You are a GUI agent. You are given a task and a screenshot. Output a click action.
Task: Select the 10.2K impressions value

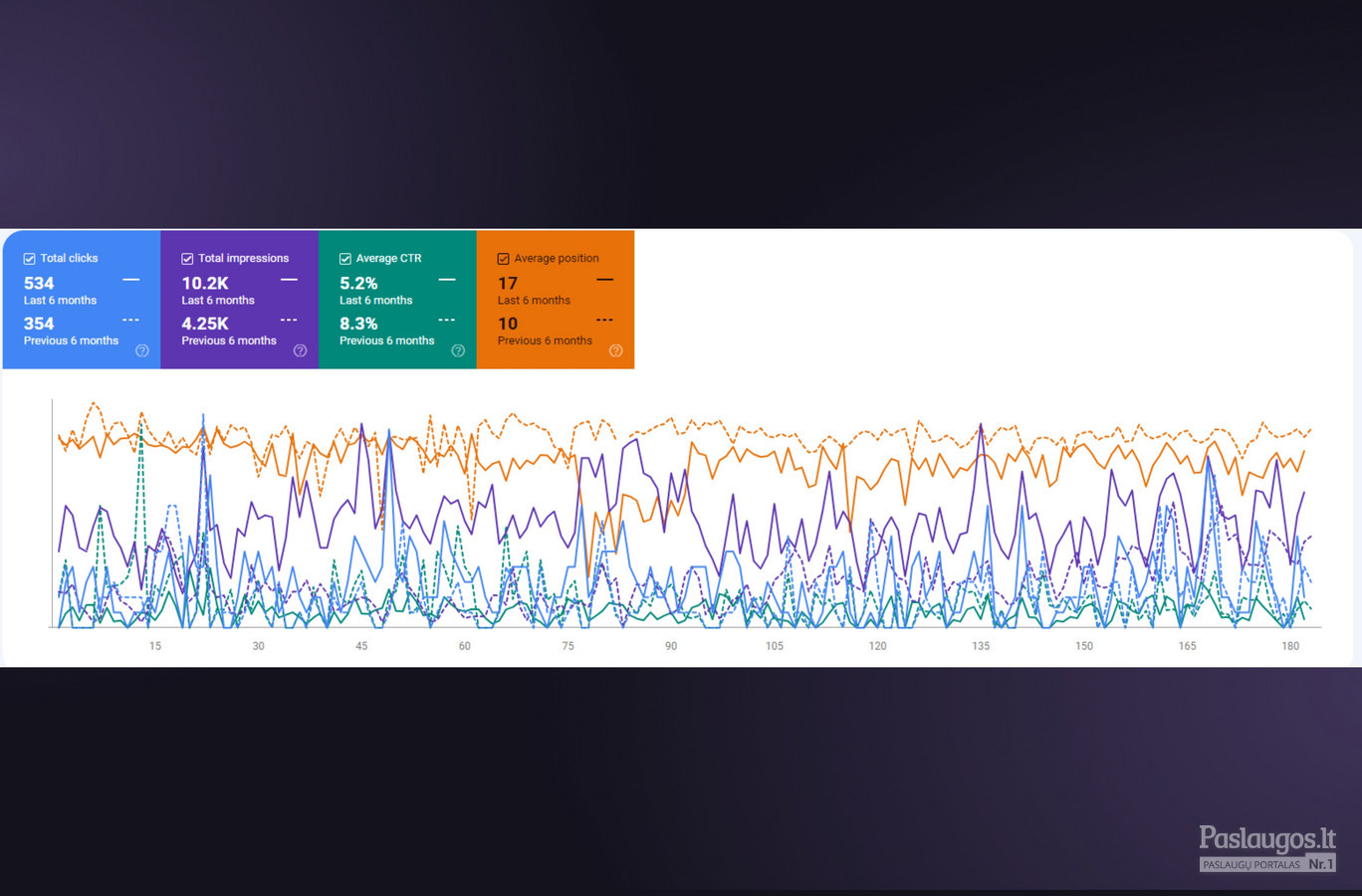coord(205,284)
